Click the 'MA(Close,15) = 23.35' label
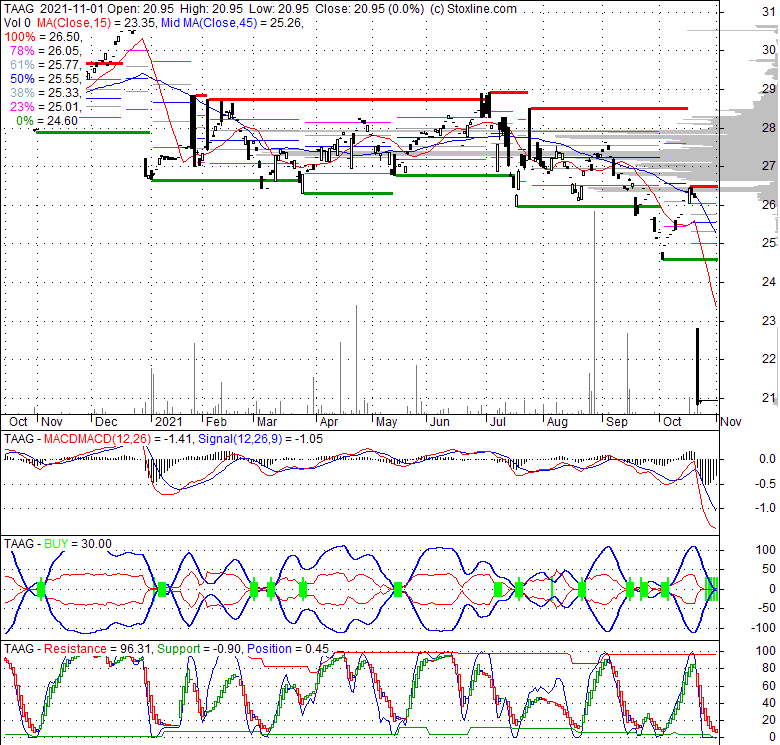Image resolution: width=780 pixels, height=745 pixels. pyautogui.click(x=95, y=23)
